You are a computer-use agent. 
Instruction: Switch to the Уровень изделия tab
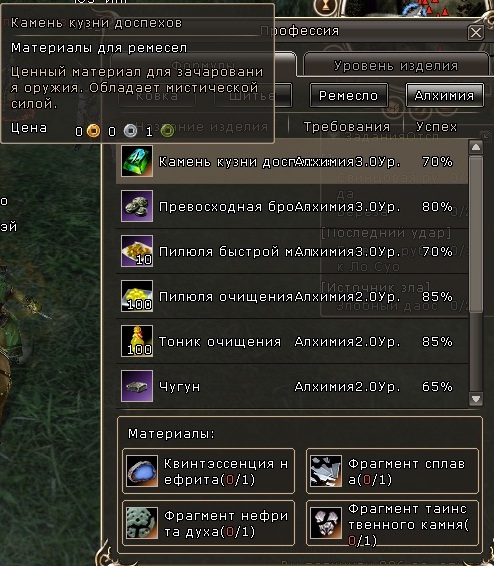pos(396,65)
